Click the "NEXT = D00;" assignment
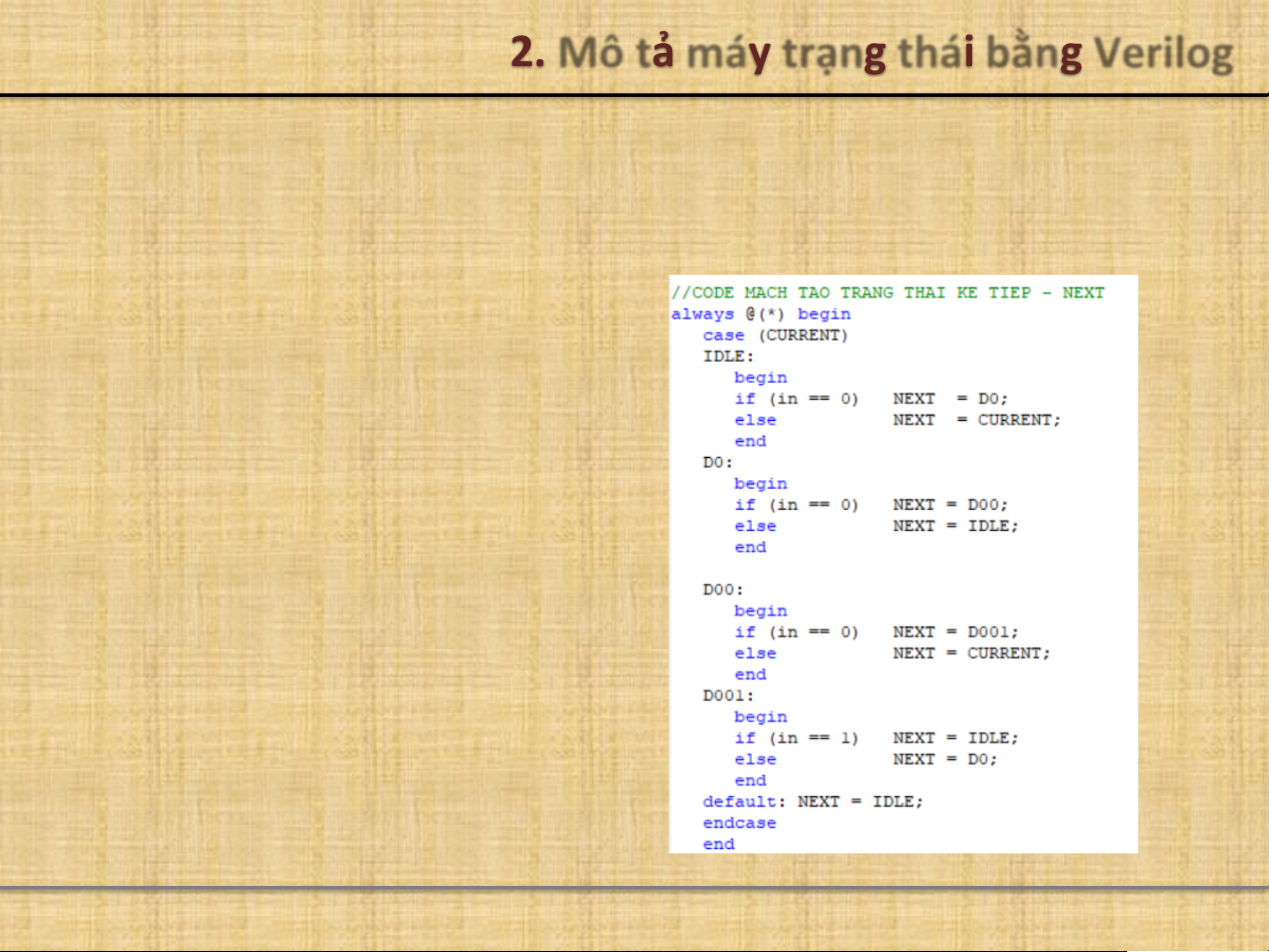The image size is (1269, 952). [949, 505]
